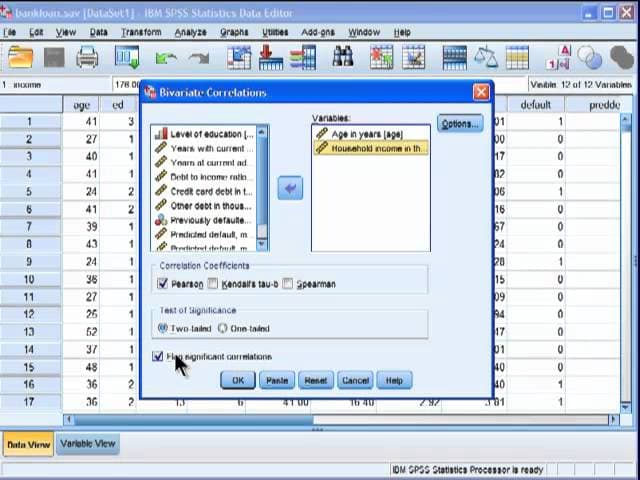Open the Add-ons menu
Image resolution: width=640 pixels, height=480 pixels.
tap(318, 32)
